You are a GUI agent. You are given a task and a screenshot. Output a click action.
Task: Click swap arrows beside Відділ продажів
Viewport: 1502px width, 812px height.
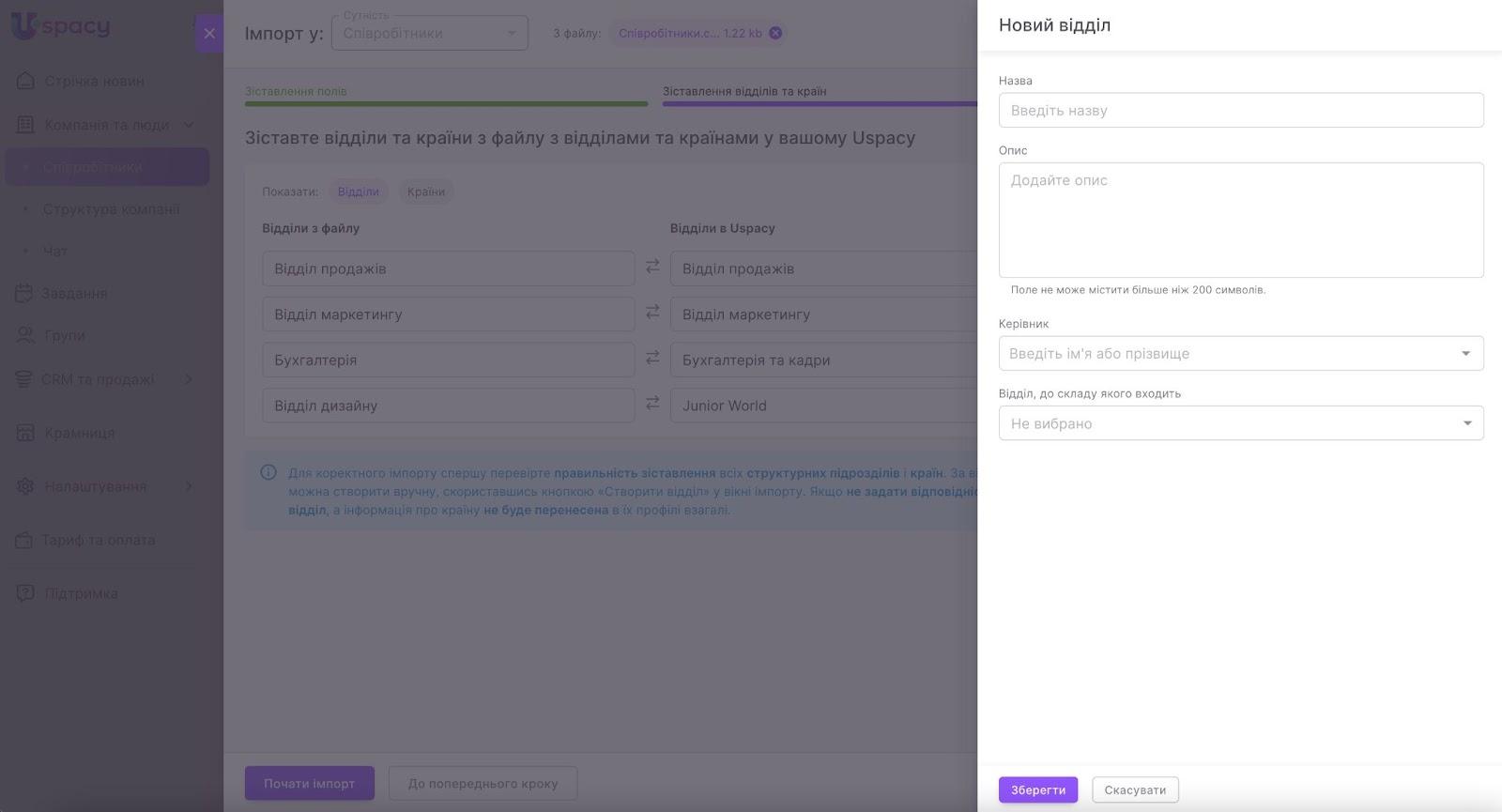[x=652, y=268]
